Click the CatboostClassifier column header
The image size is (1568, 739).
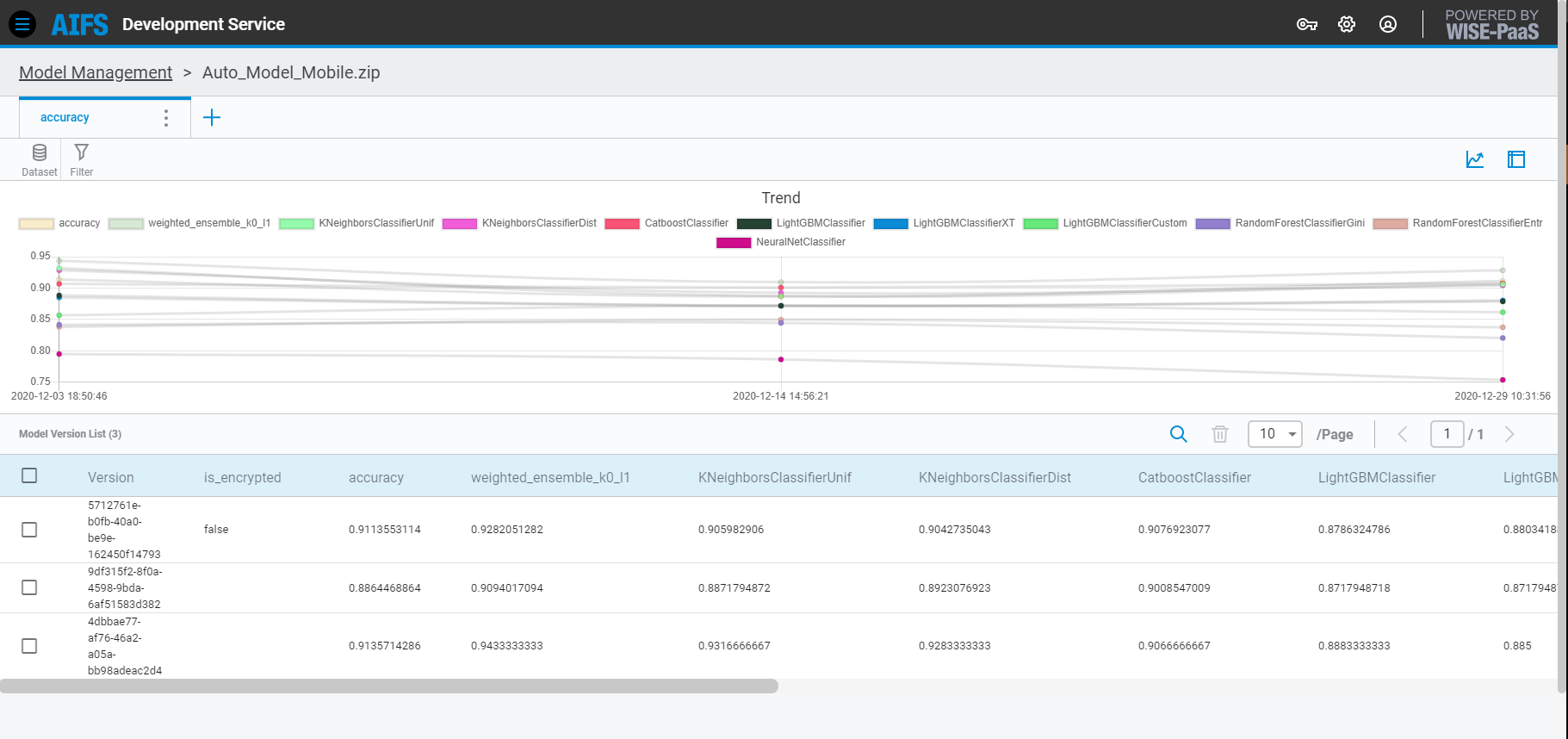[x=1195, y=477]
